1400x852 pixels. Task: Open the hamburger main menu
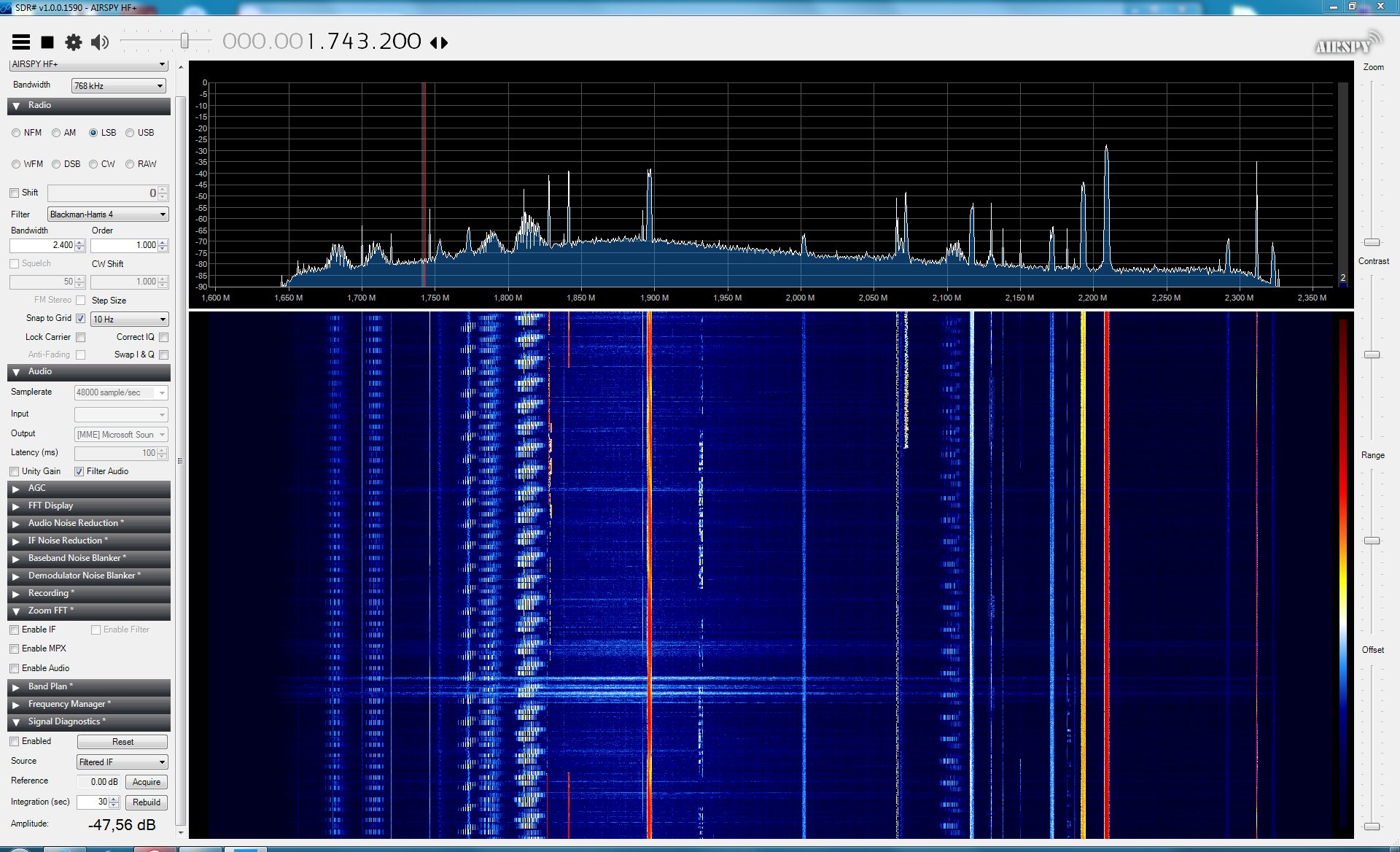coord(21,42)
